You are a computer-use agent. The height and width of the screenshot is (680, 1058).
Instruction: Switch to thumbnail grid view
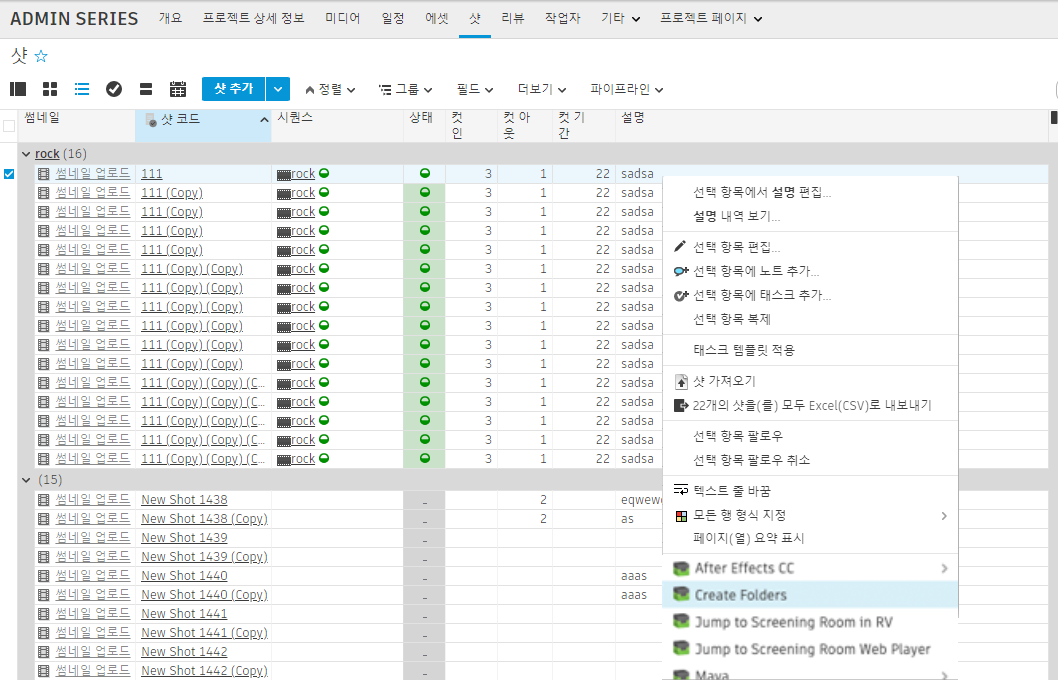tap(50, 89)
